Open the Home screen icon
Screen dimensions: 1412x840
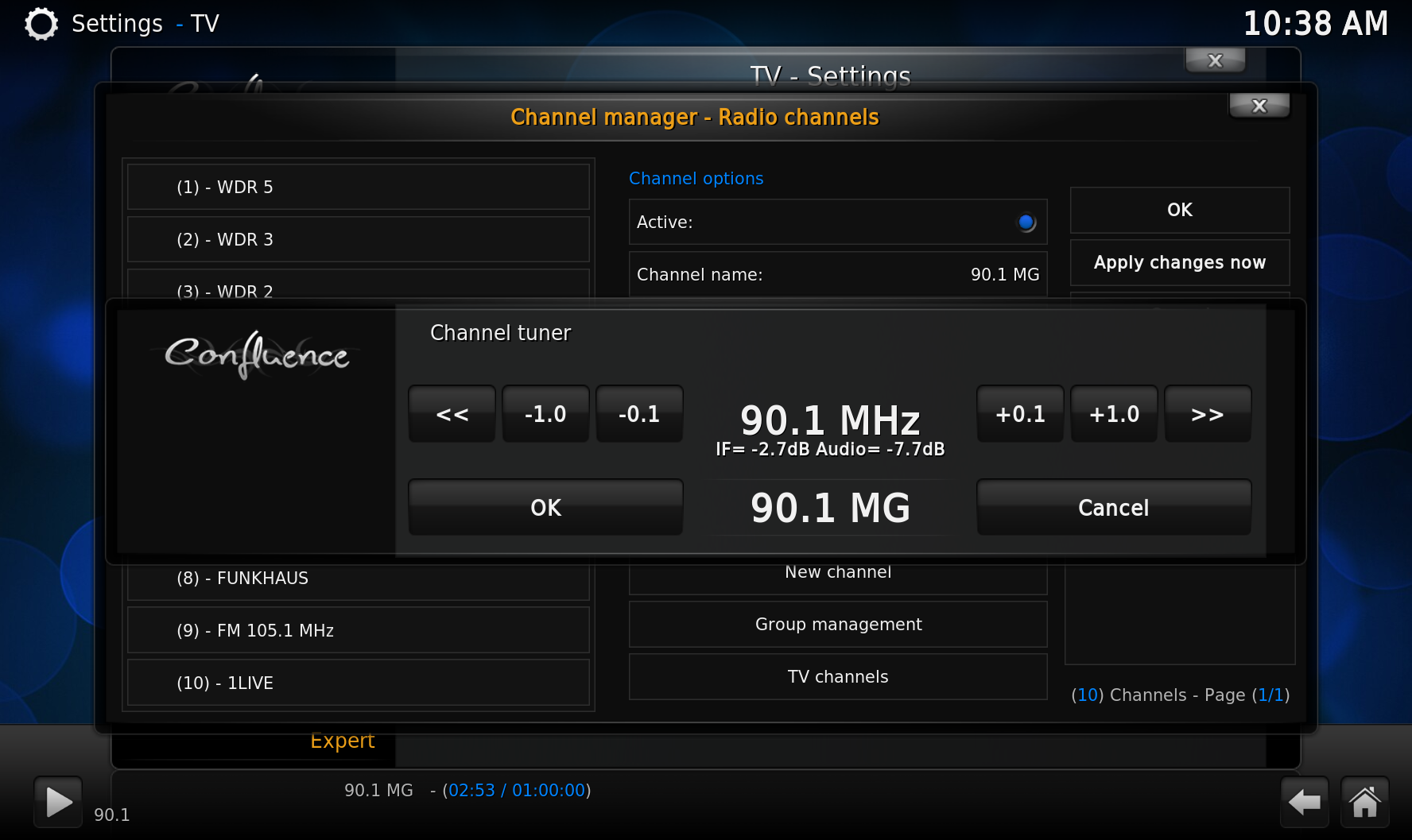1365,802
